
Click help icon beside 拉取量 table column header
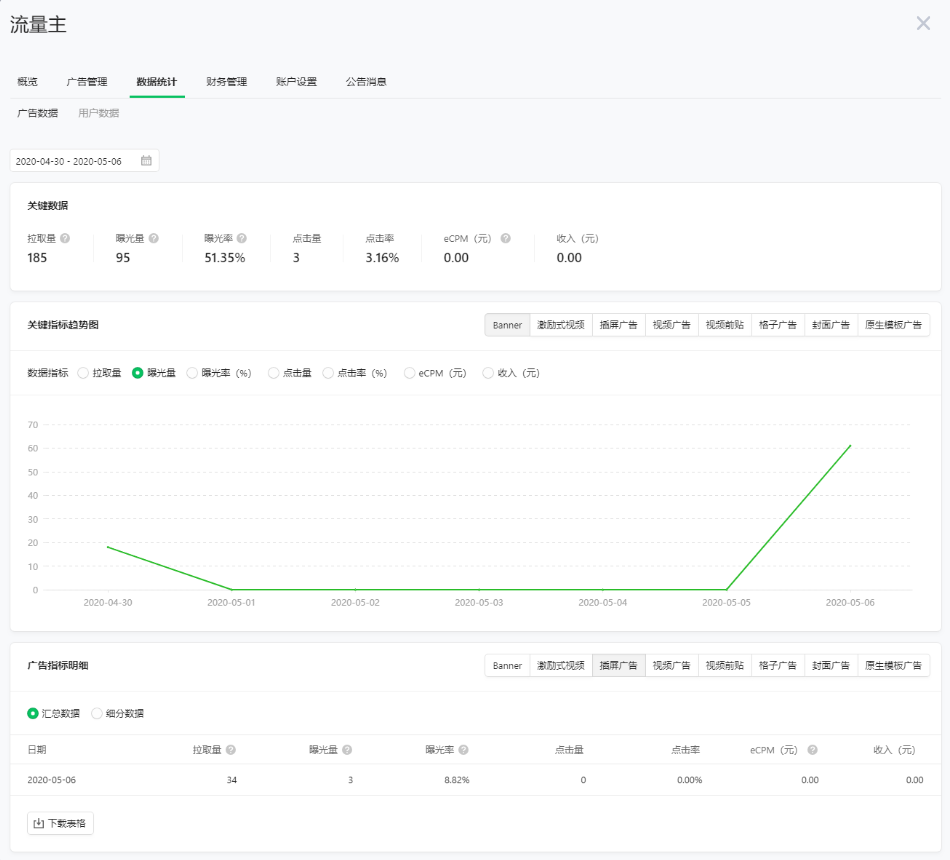[231, 750]
